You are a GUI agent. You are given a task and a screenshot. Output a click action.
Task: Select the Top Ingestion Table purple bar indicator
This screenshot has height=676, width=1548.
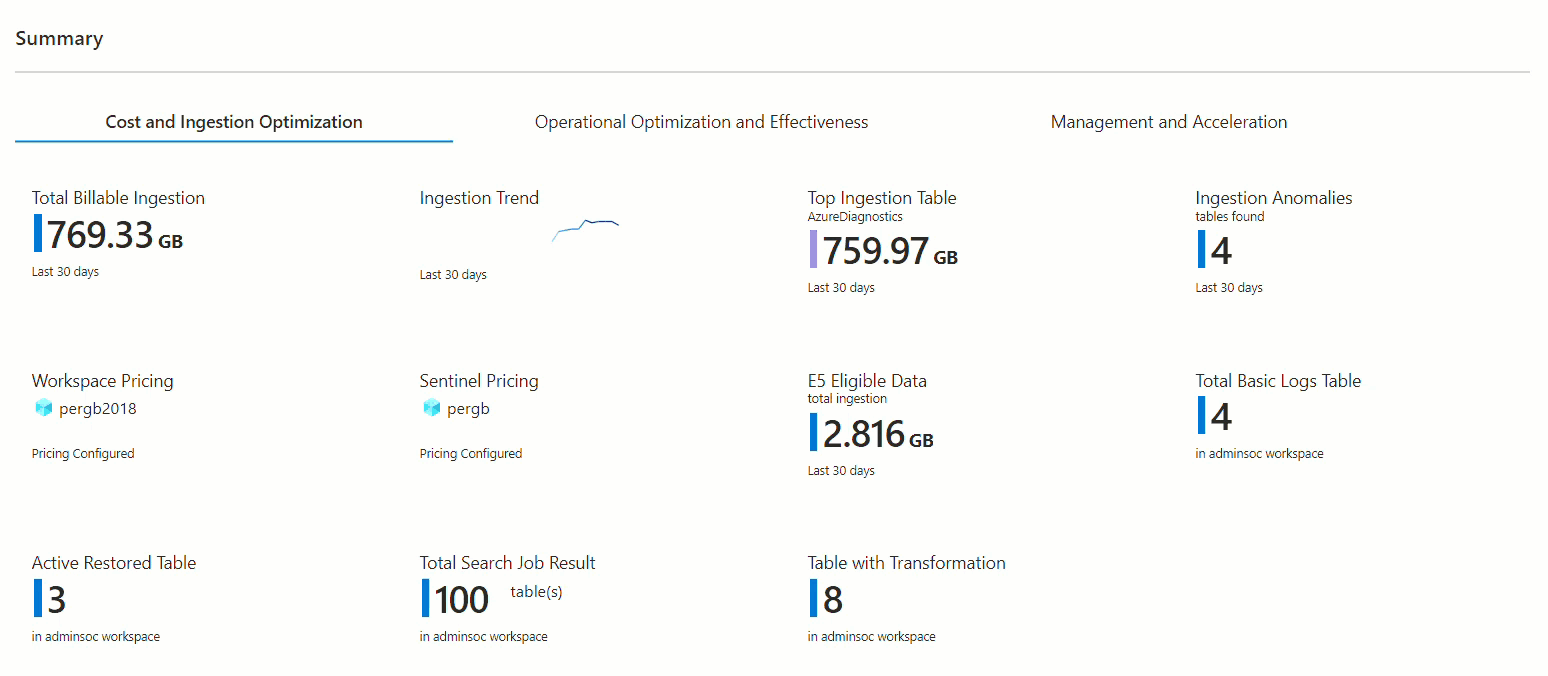click(x=815, y=251)
